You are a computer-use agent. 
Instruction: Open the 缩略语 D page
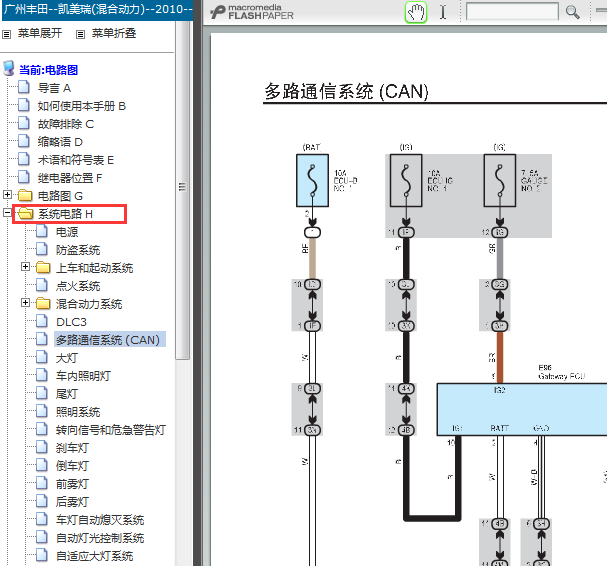pyautogui.click(x=60, y=142)
